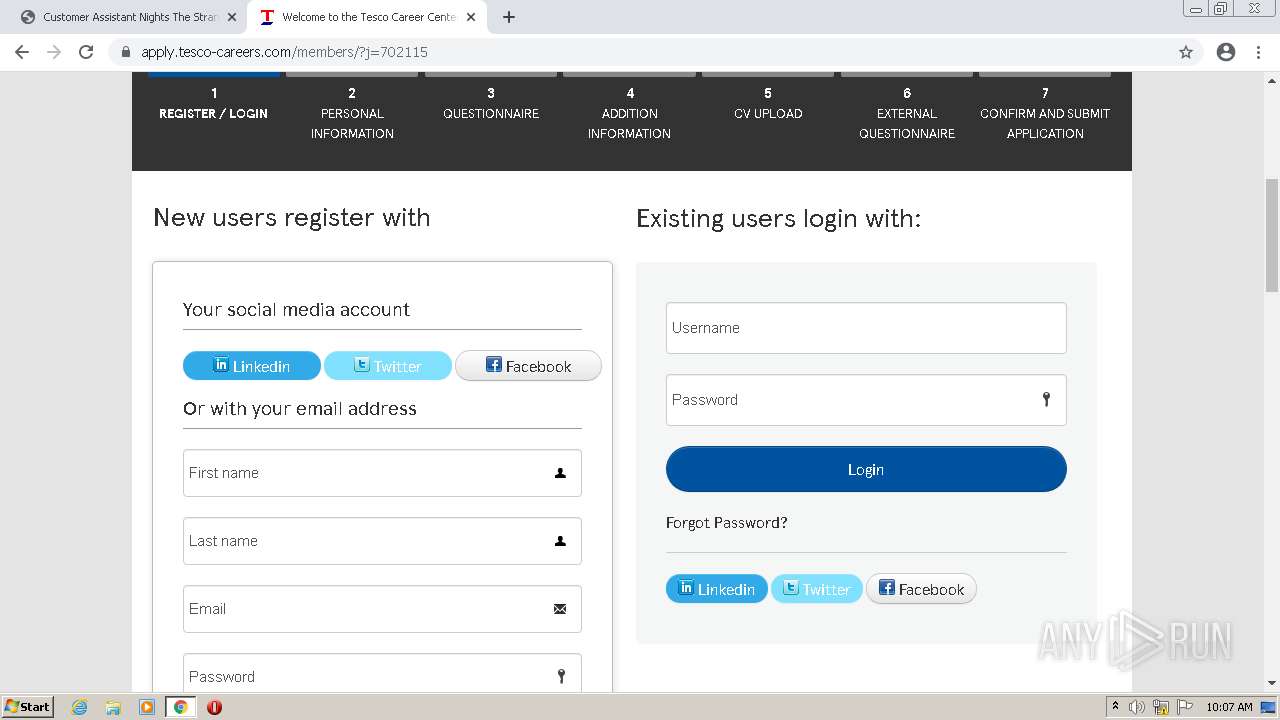Viewport: 1280px width, 720px height.
Task: Open Internet Explorer from the taskbar
Action: (80, 707)
